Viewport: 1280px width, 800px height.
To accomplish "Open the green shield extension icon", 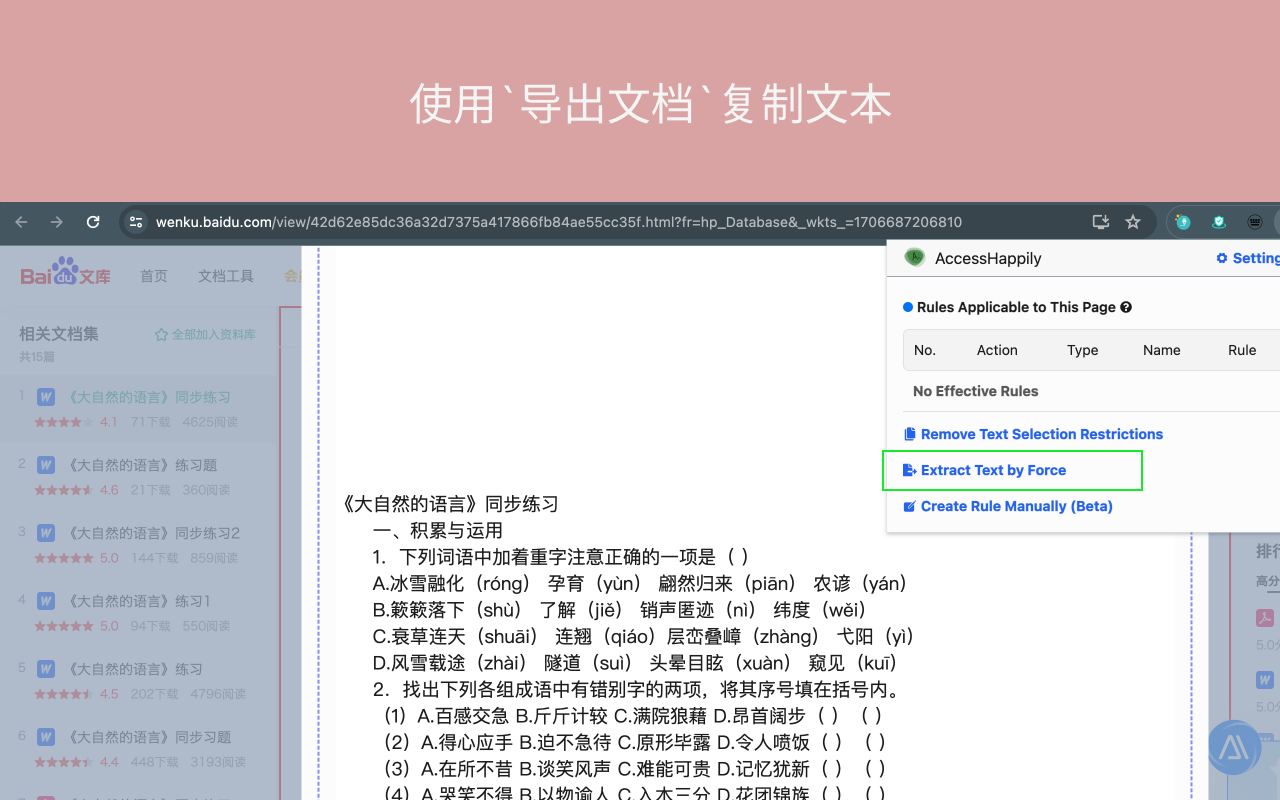I will pos(1219,222).
